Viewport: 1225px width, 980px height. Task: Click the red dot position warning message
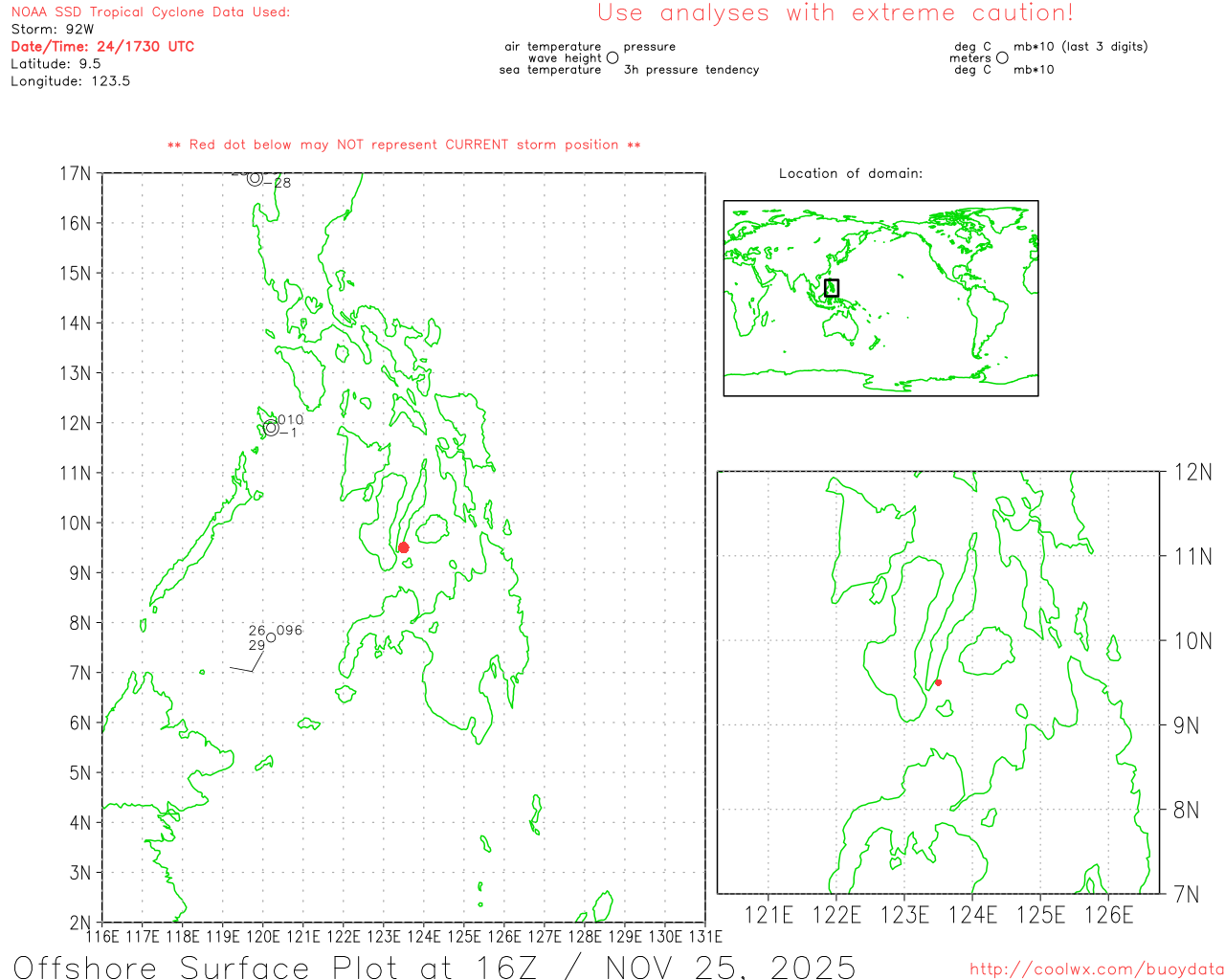[404, 145]
